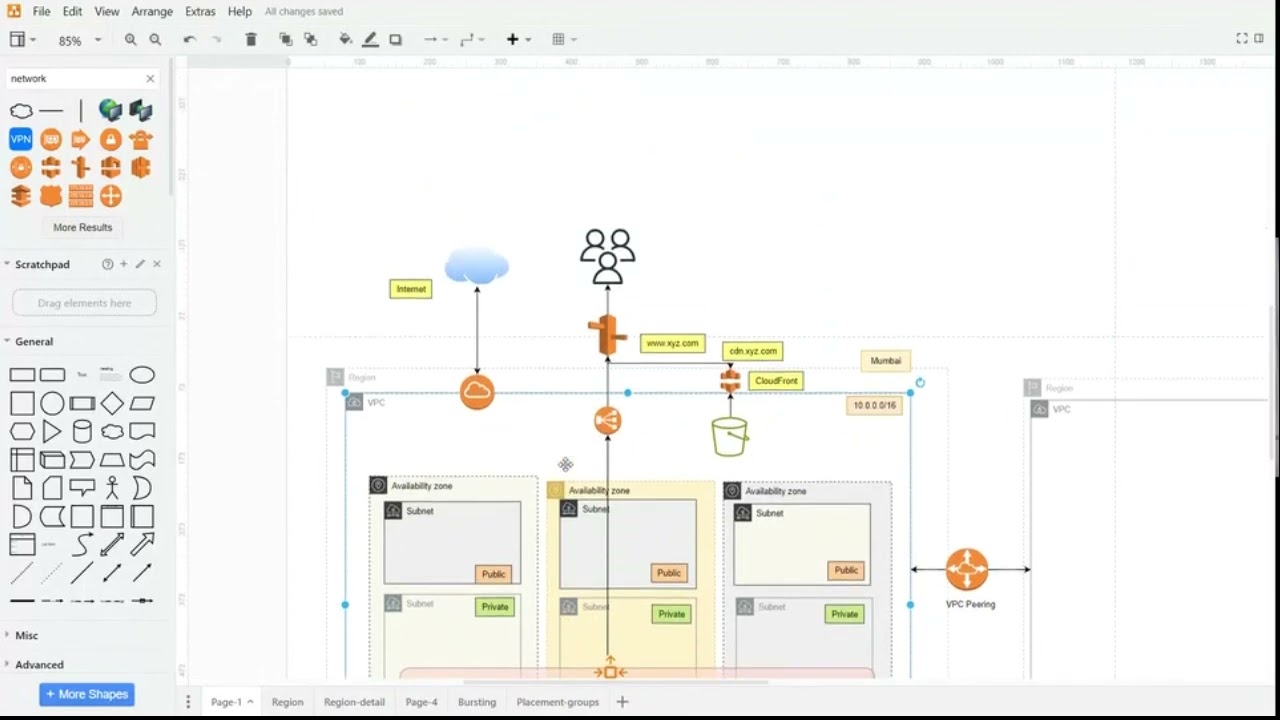Switch to the Bursting tab
The height and width of the screenshot is (720, 1280).
[x=477, y=702]
